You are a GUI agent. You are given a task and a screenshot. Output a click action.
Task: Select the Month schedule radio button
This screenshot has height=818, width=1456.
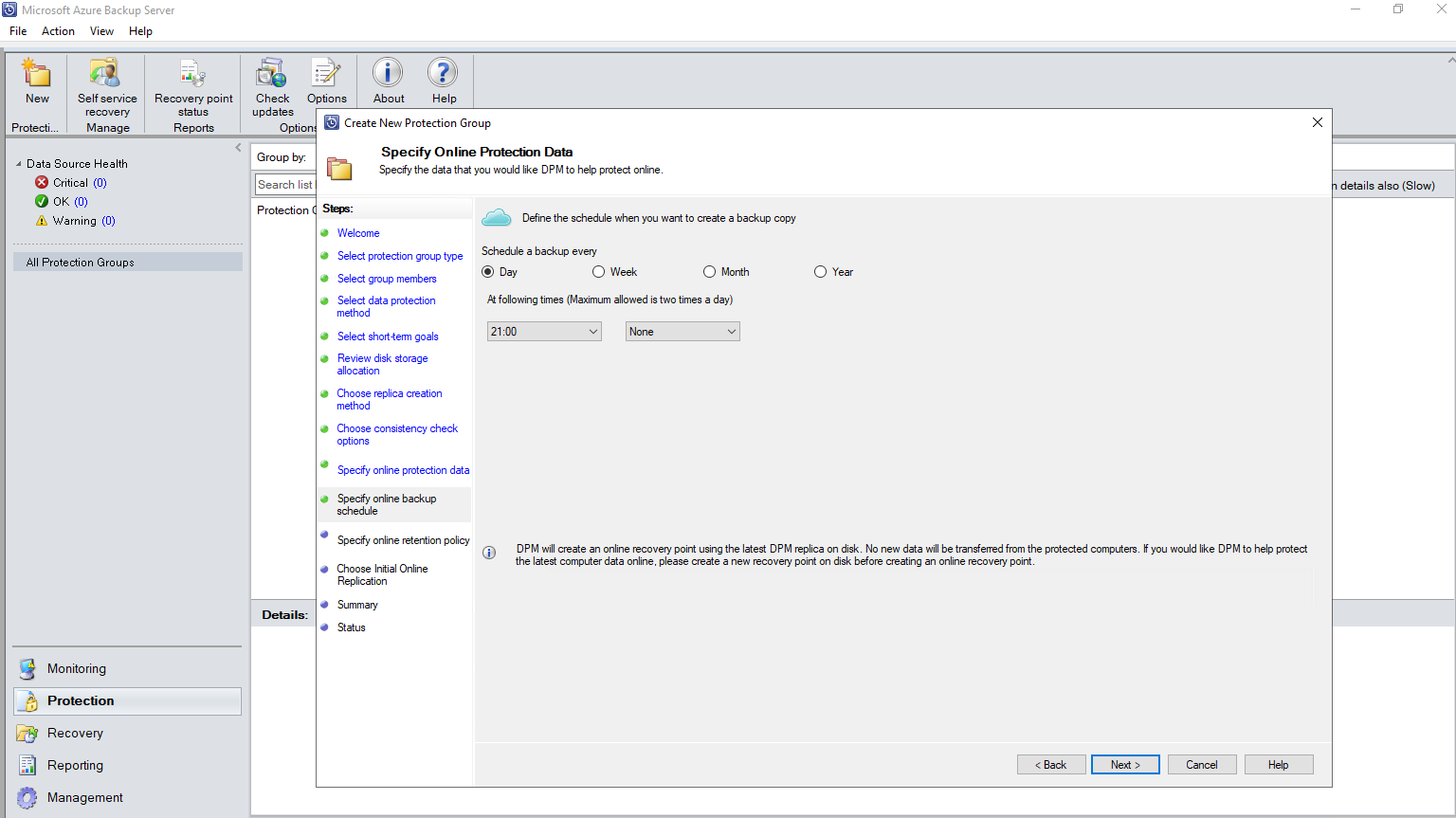tap(710, 272)
